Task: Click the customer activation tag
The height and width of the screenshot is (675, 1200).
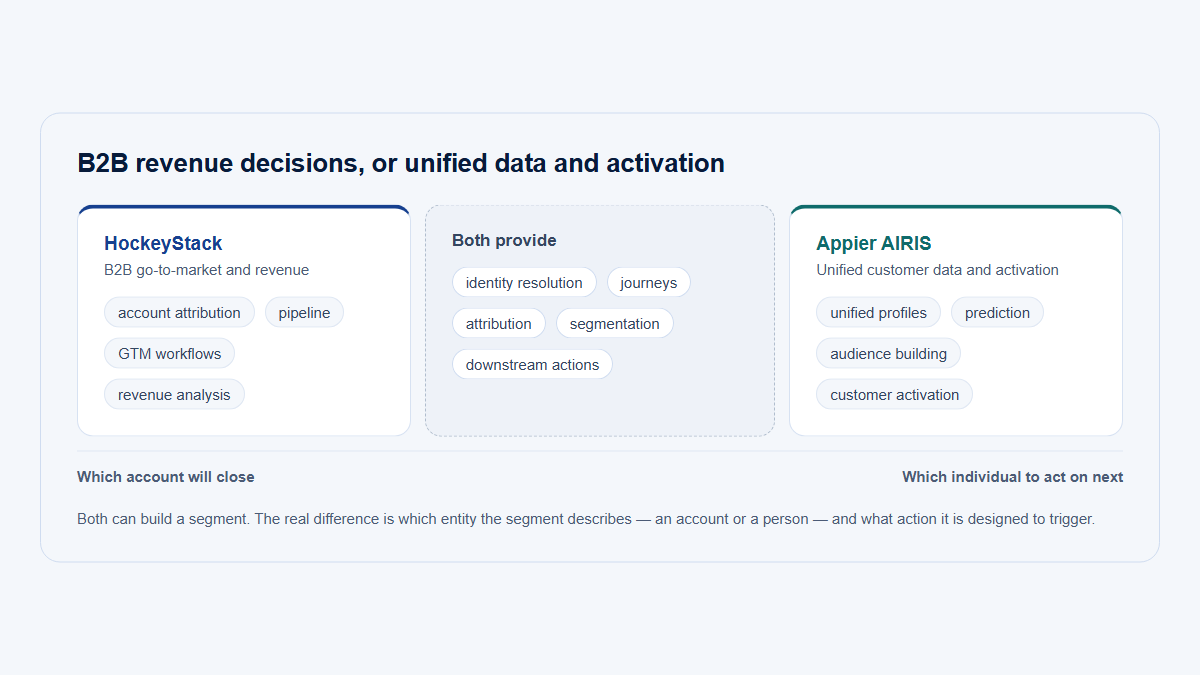Action: click(x=894, y=395)
